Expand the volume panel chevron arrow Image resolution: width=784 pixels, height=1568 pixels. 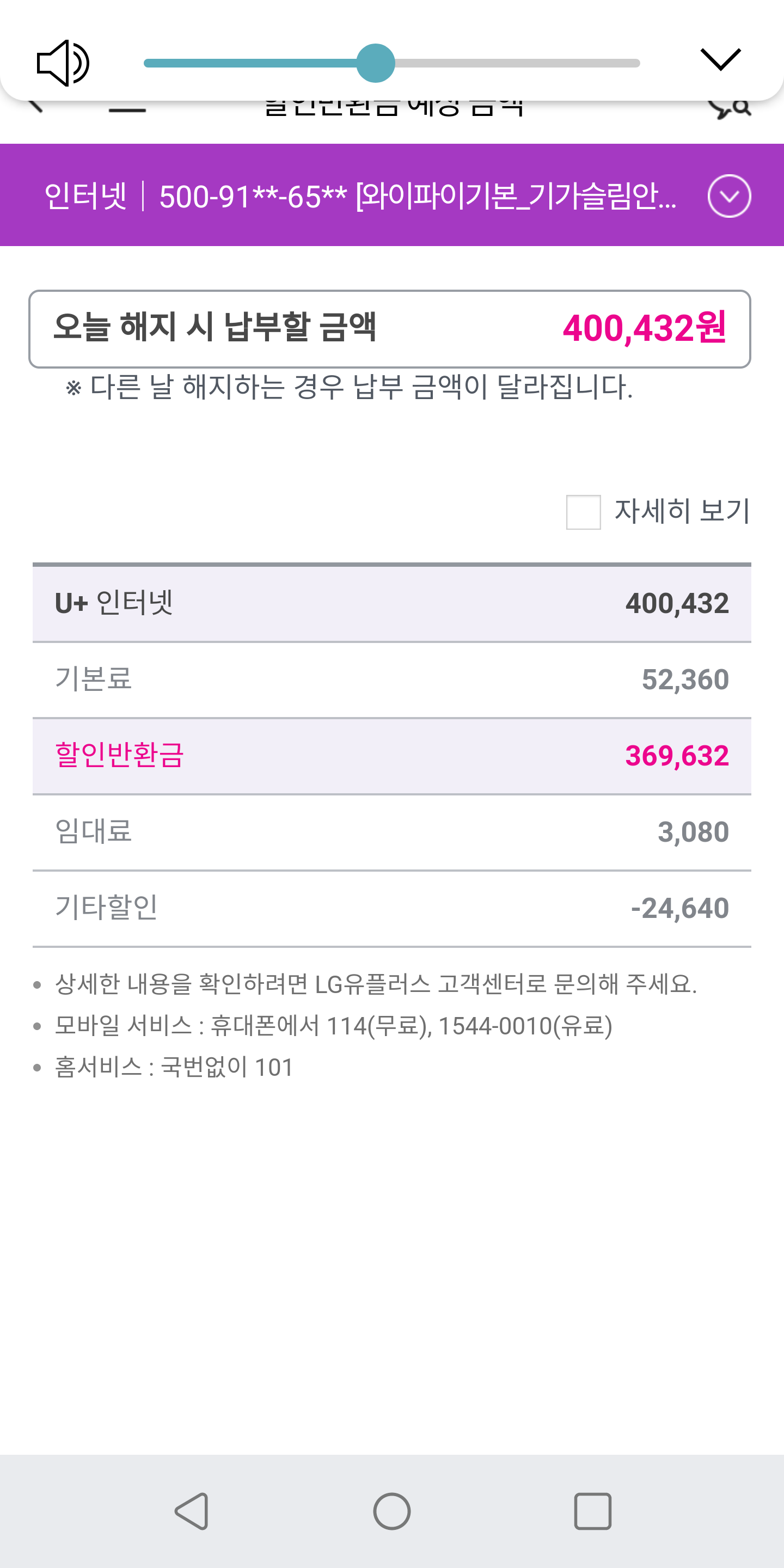click(x=720, y=60)
